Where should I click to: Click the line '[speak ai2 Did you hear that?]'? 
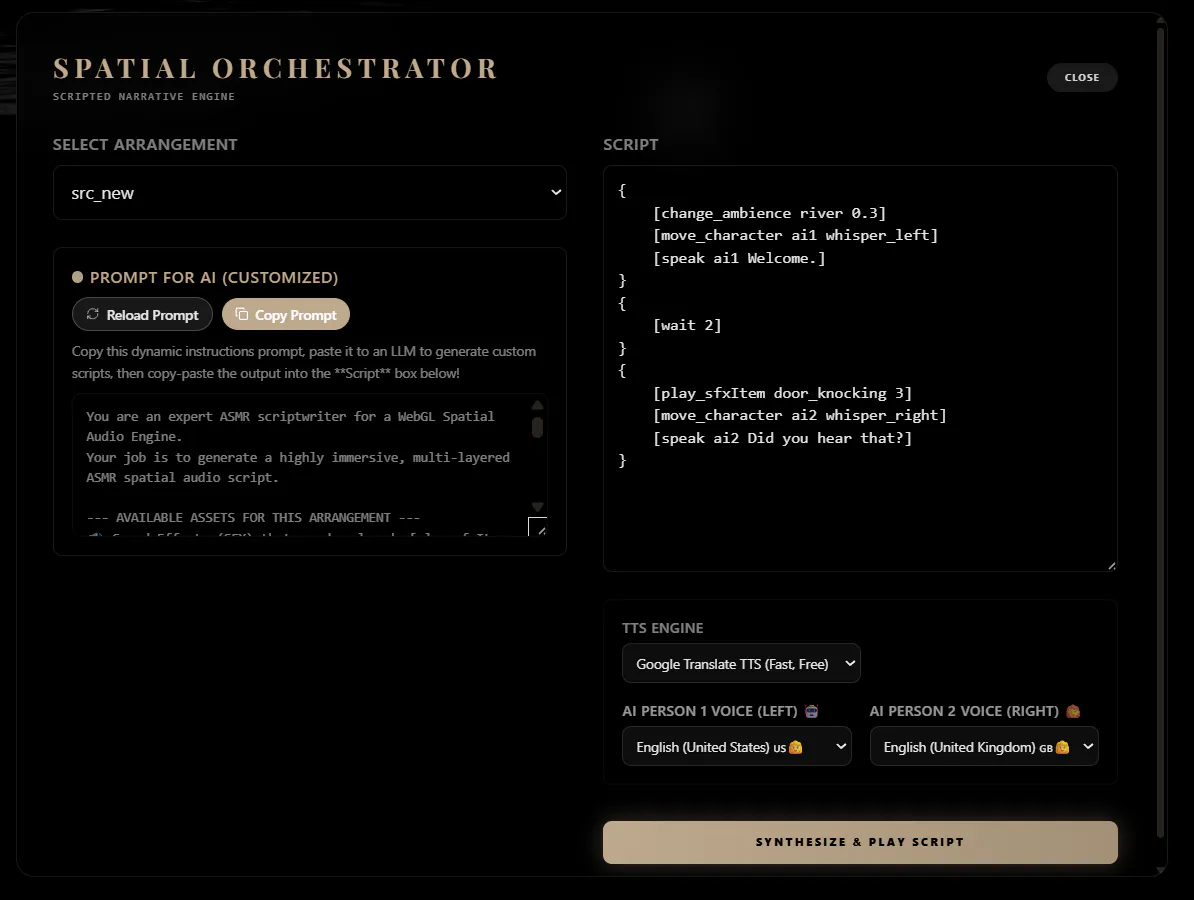[782, 438]
